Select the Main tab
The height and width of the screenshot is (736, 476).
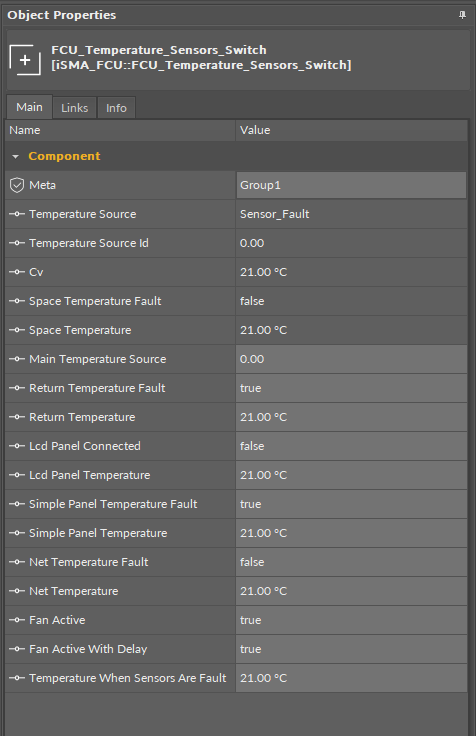[x=29, y=107]
